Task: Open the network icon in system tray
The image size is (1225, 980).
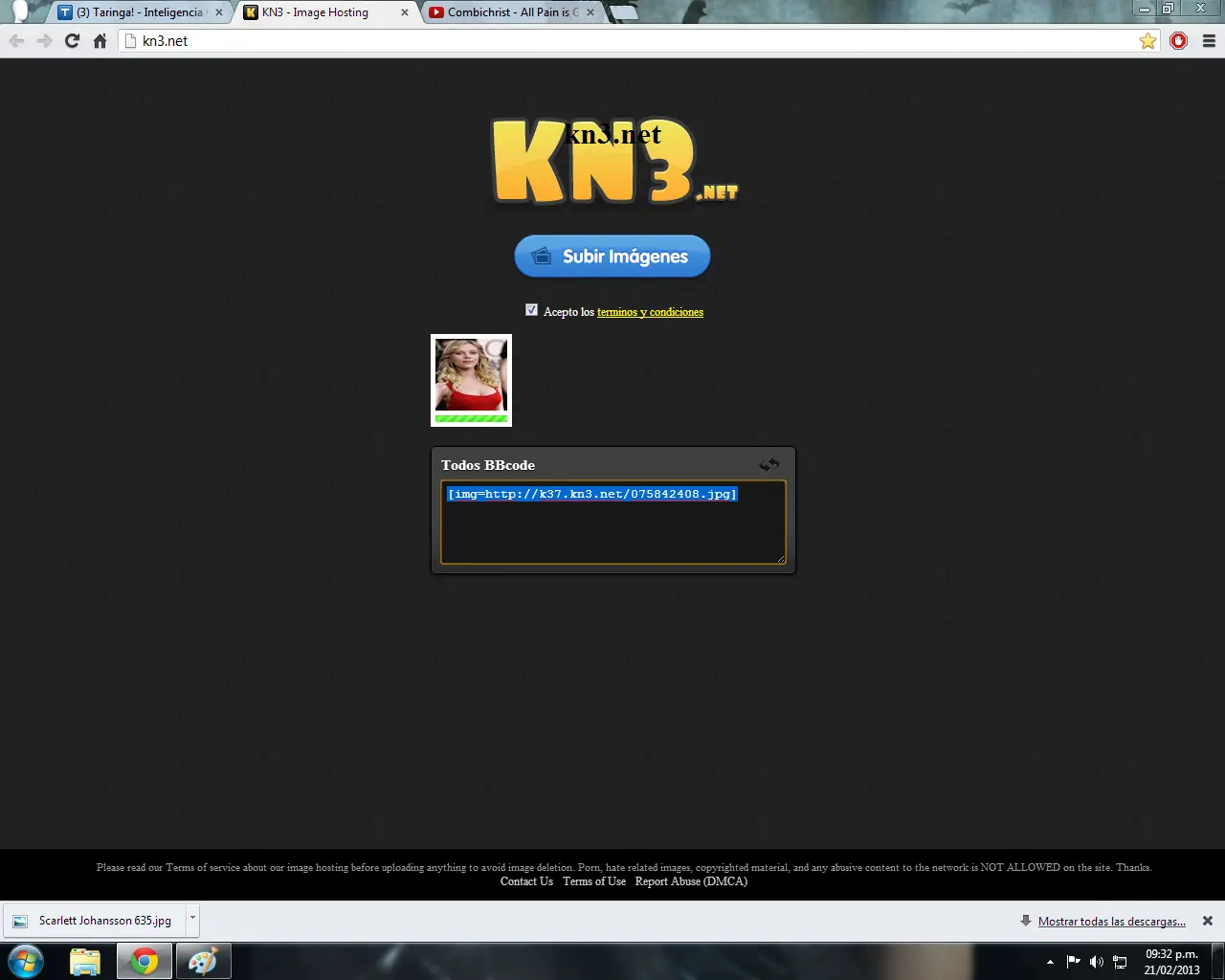Action: (x=1120, y=962)
